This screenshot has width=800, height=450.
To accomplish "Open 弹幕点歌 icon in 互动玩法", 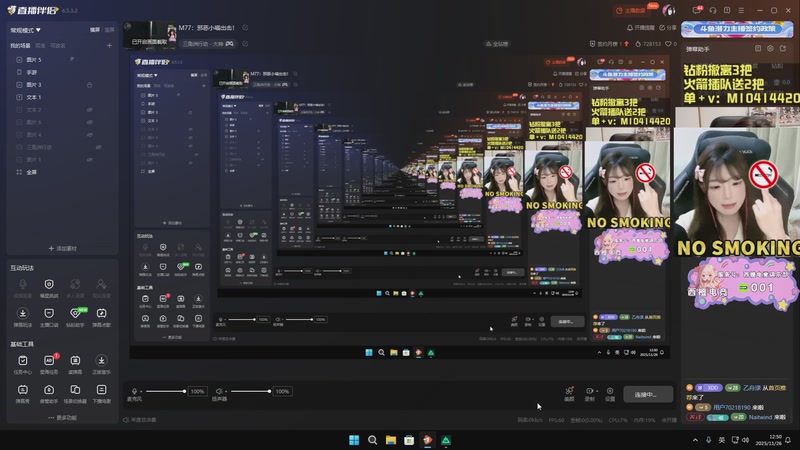I will point(102,313).
